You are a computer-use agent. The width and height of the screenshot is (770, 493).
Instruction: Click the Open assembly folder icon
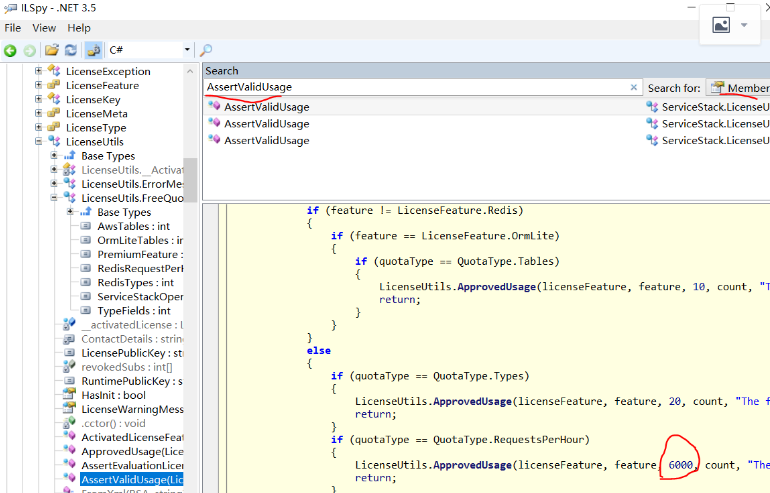click(x=52, y=50)
